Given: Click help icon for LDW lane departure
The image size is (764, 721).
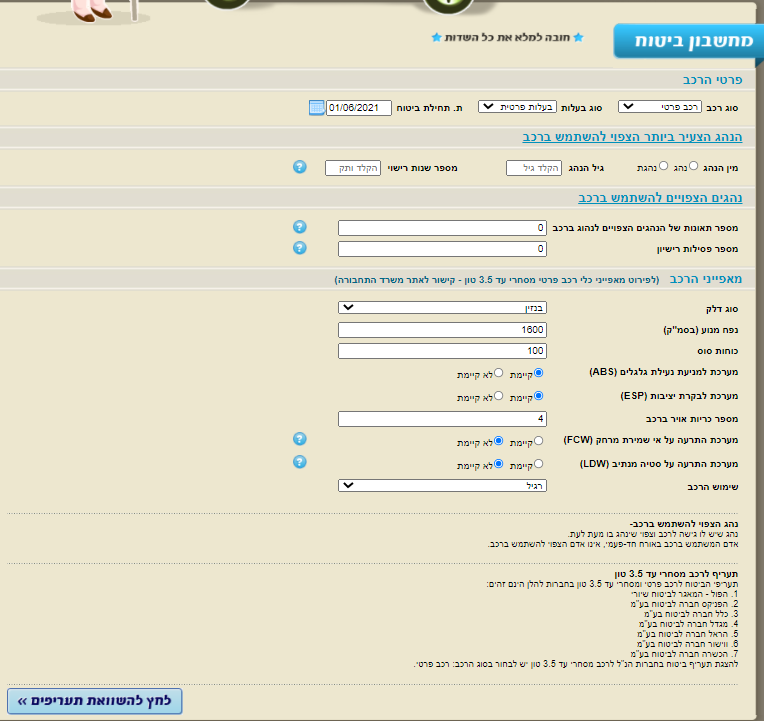Looking at the screenshot, I should click(300, 462).
